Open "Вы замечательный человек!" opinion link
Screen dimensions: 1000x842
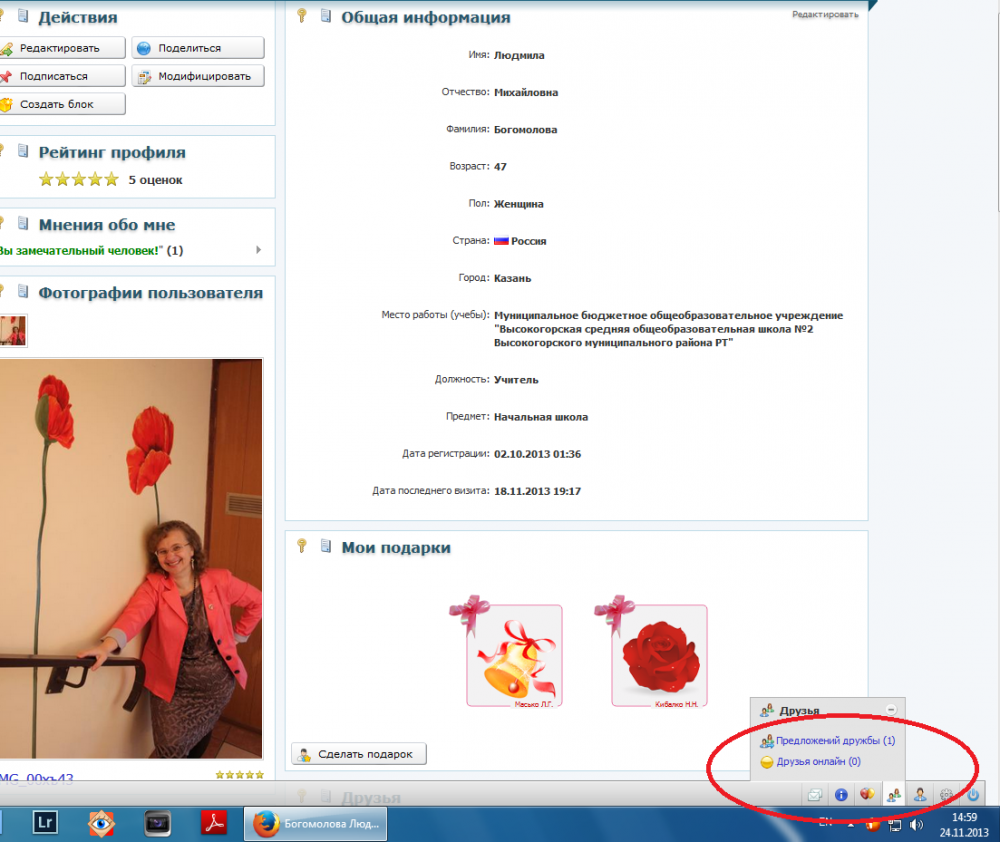80,251
